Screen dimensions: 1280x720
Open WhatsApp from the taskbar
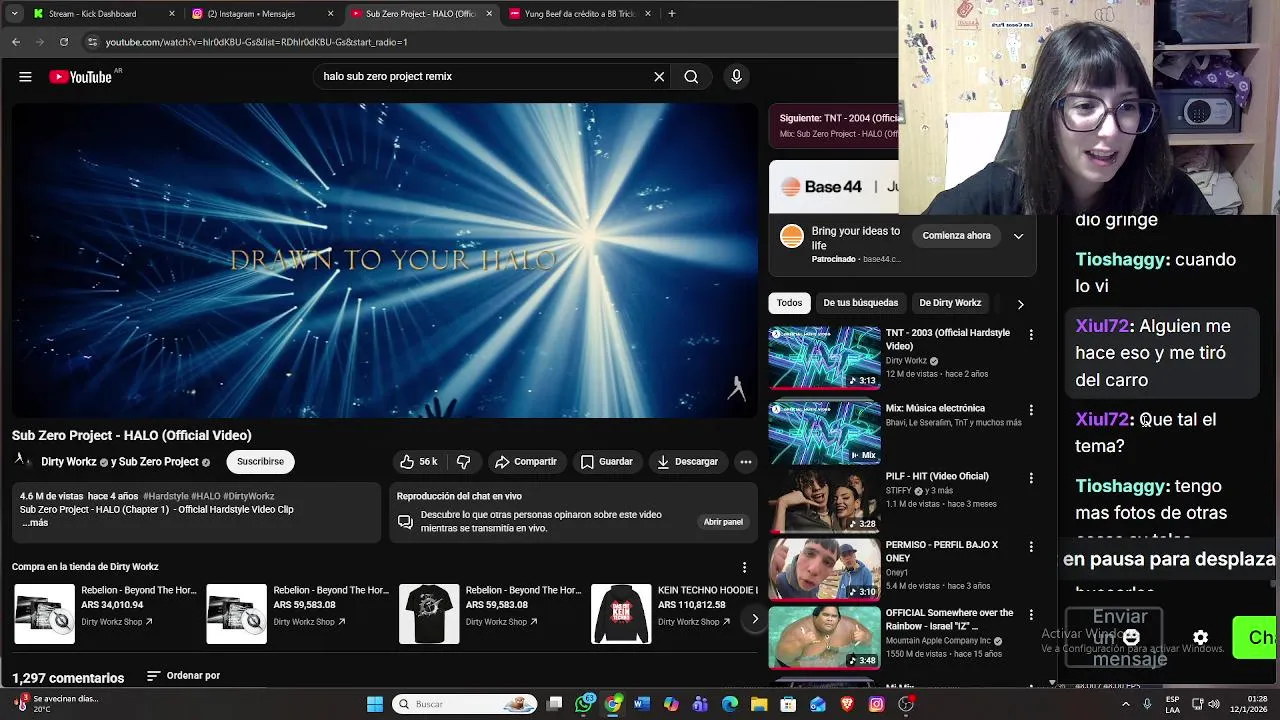point(584,704)
